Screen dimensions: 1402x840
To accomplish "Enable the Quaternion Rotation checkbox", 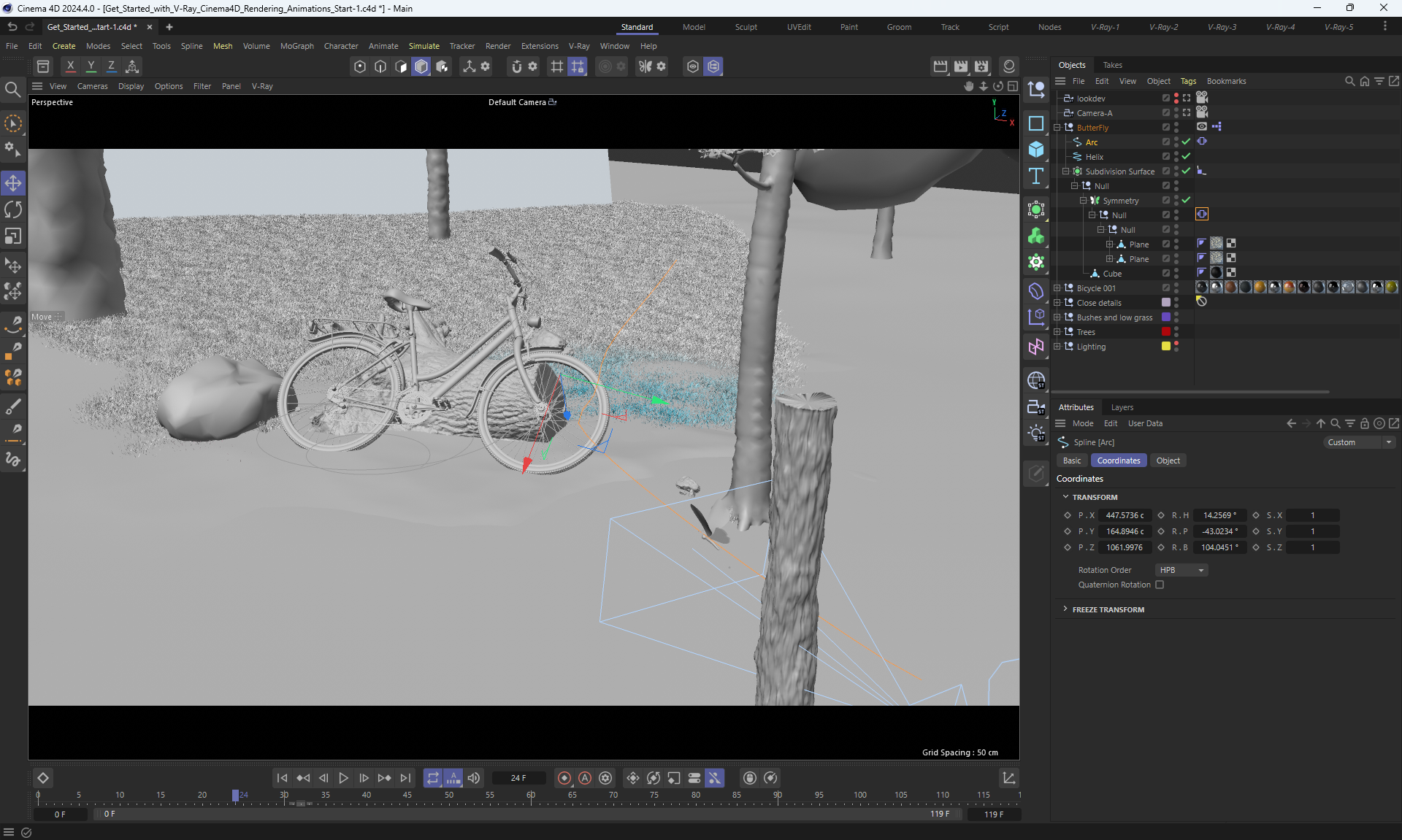I will pyautogui.click(x=1160, y=585).
